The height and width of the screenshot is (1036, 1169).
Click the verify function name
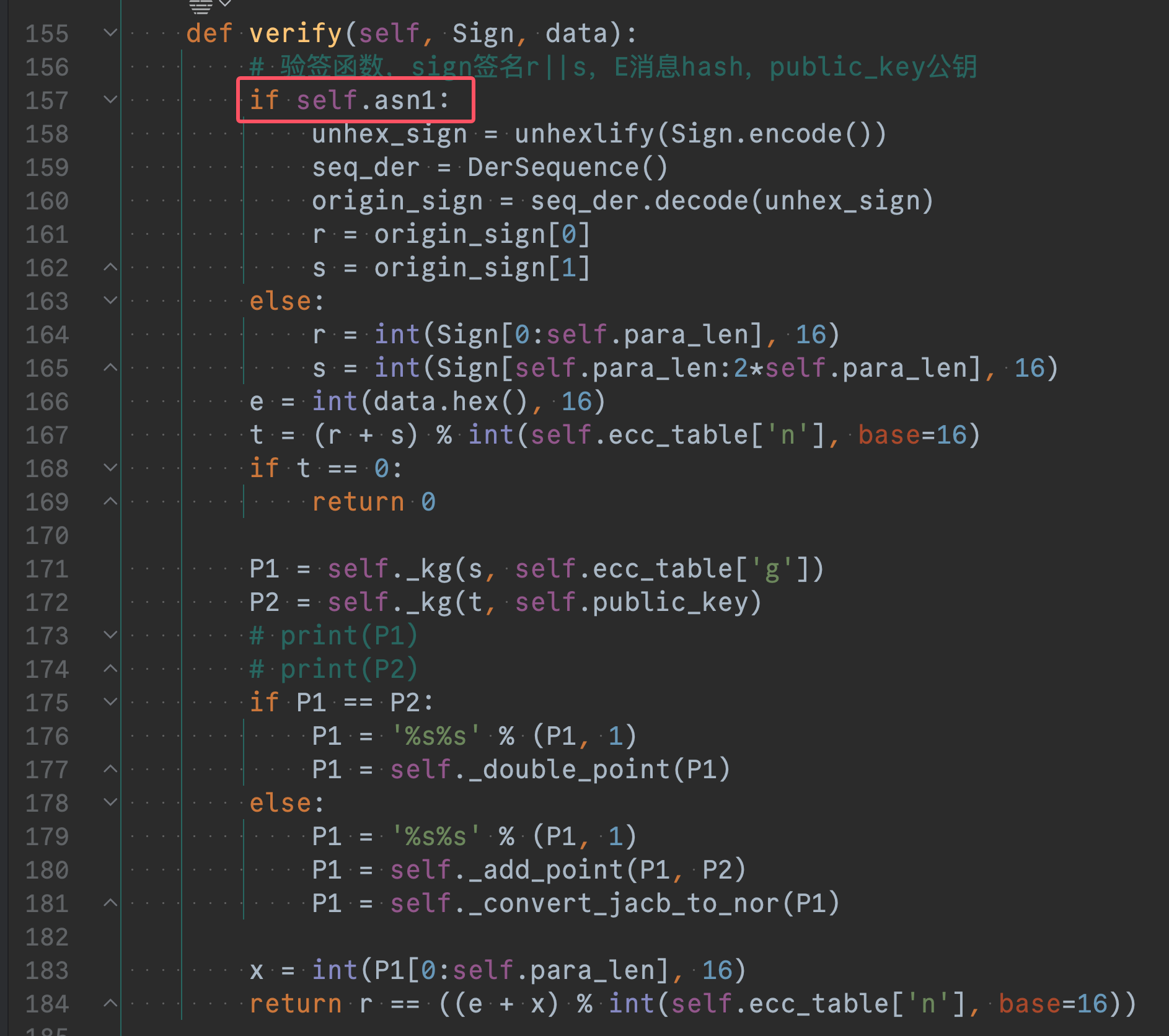point(296,33)
